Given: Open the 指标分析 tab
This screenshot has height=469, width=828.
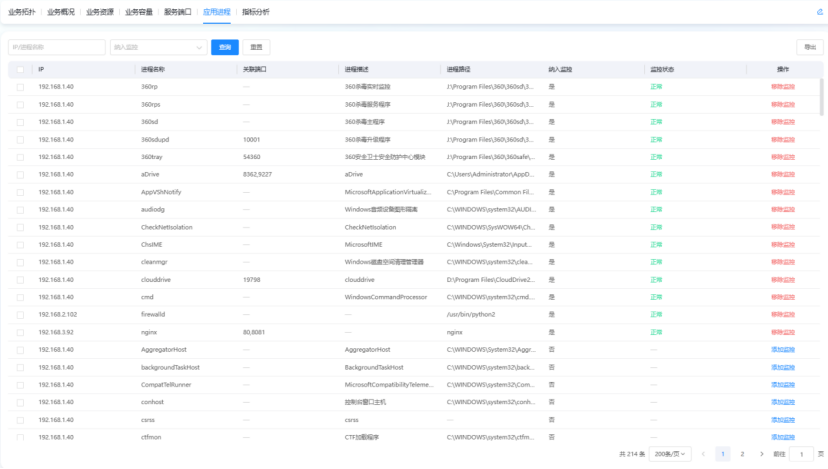Looking at the screenshot, I should 256,12.
